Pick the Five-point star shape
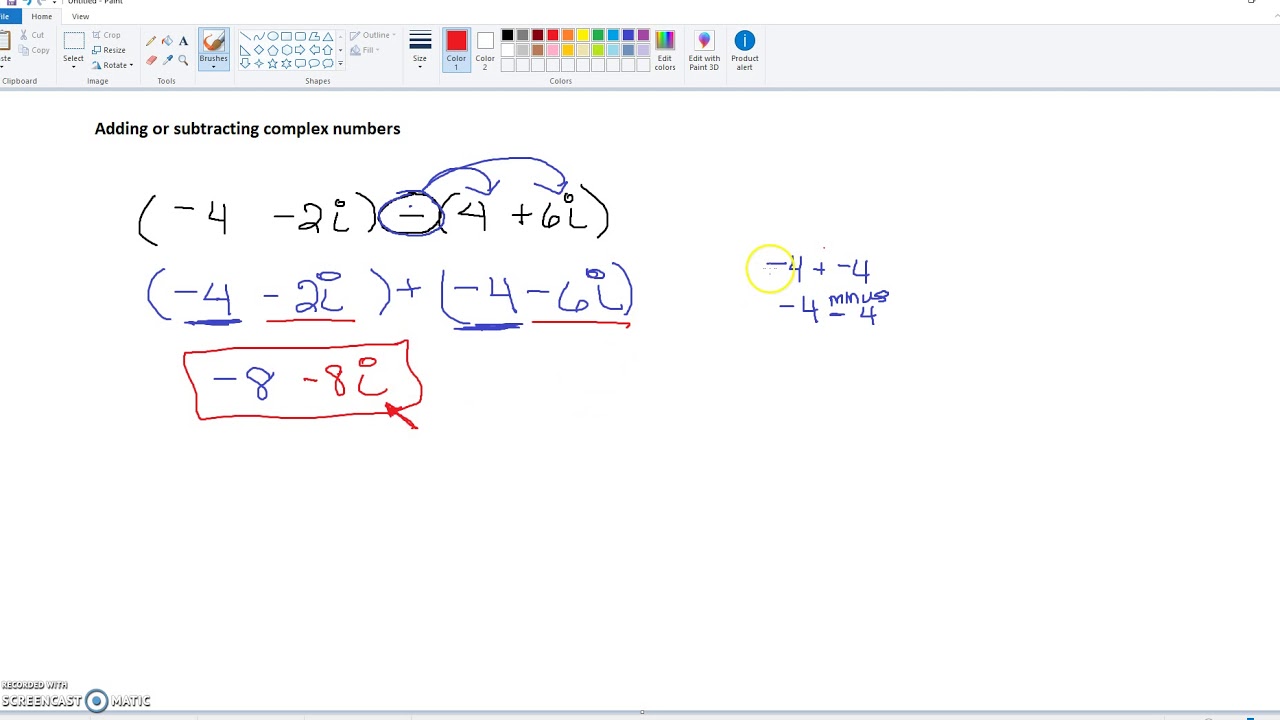The height and width of the screenshot is (720, 1280). tap(273, 63)
